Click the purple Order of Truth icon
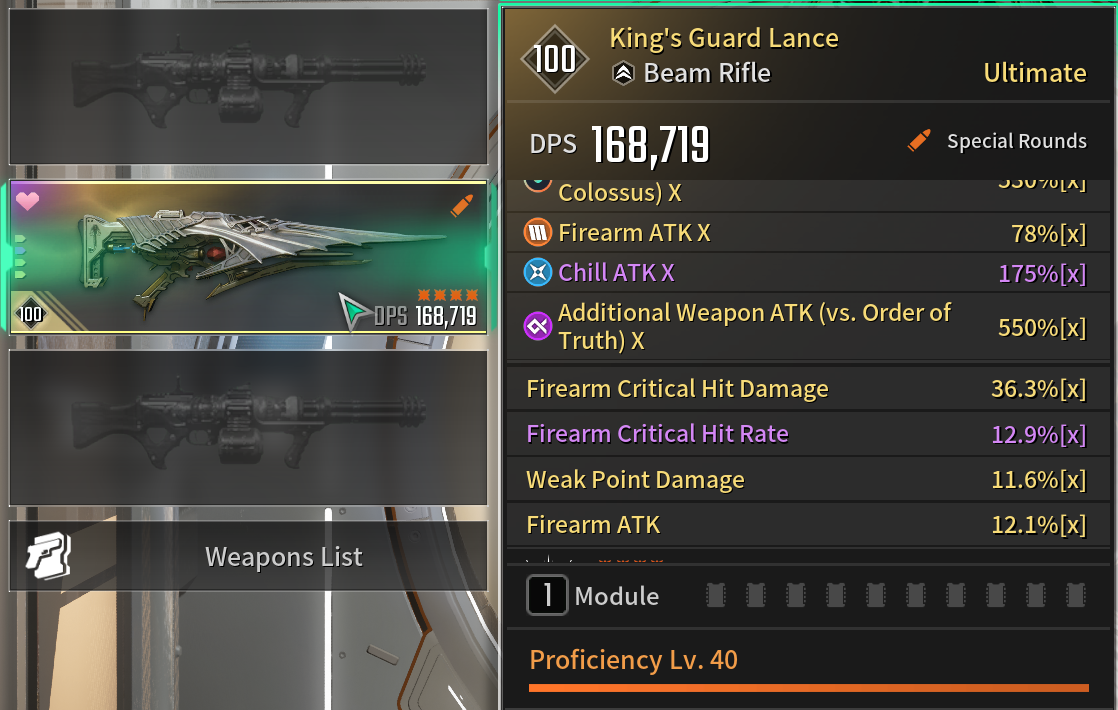 (x=538, y=326)
